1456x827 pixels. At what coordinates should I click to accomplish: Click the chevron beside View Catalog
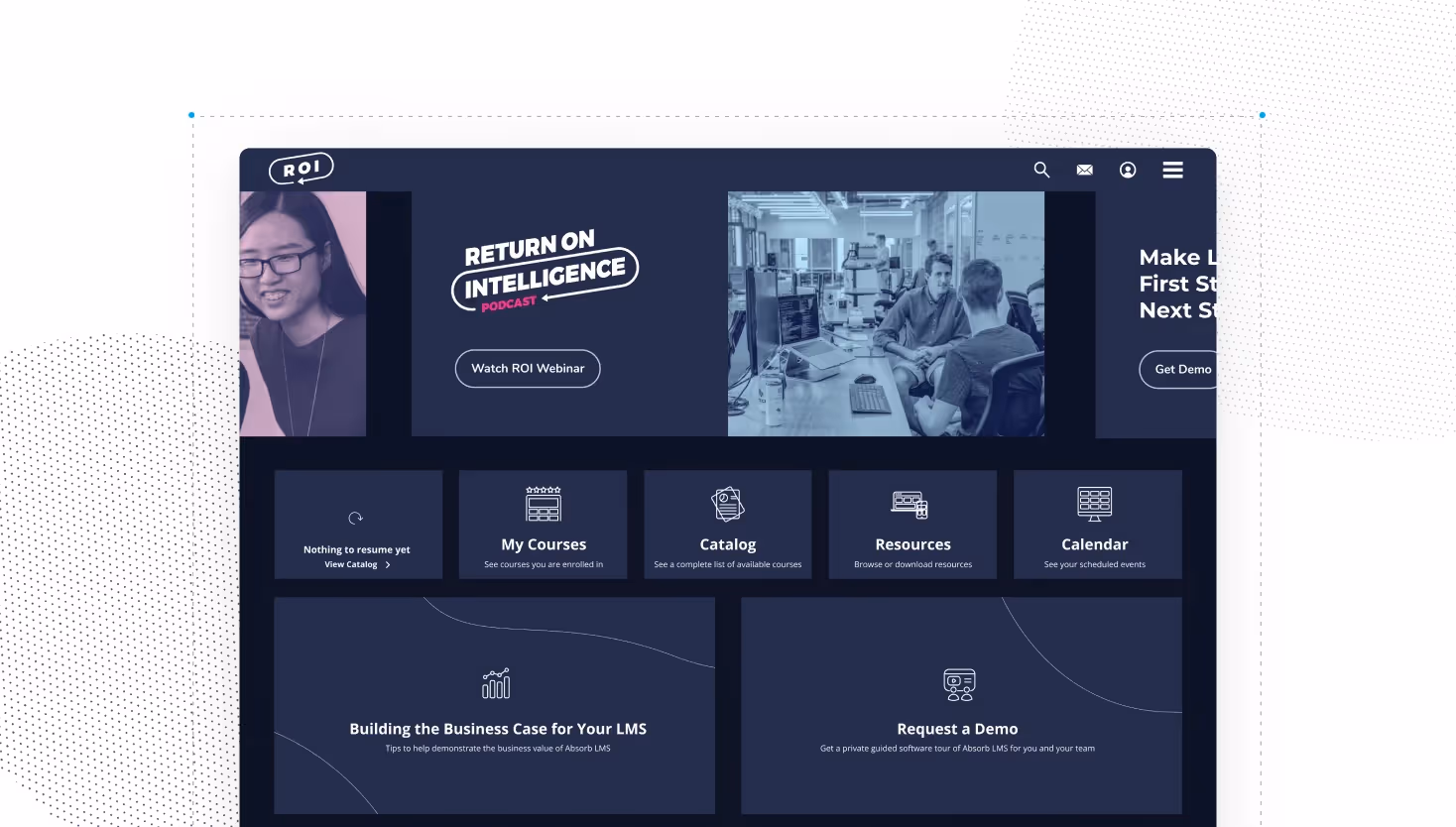(388, 564)
